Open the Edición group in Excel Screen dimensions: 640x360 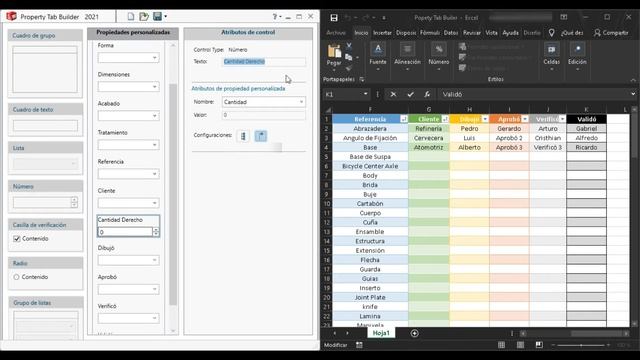point(578,57)
